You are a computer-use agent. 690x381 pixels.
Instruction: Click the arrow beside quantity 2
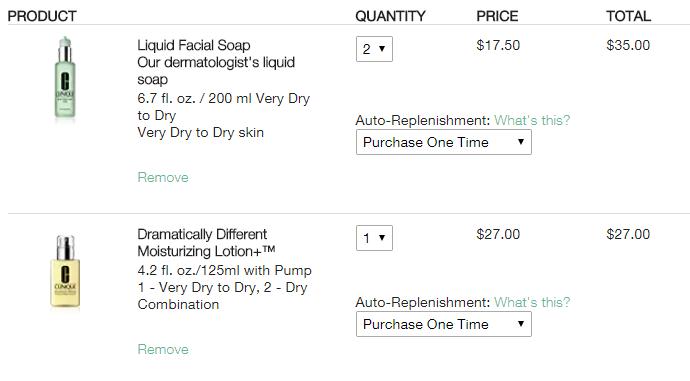pos(382,49)
